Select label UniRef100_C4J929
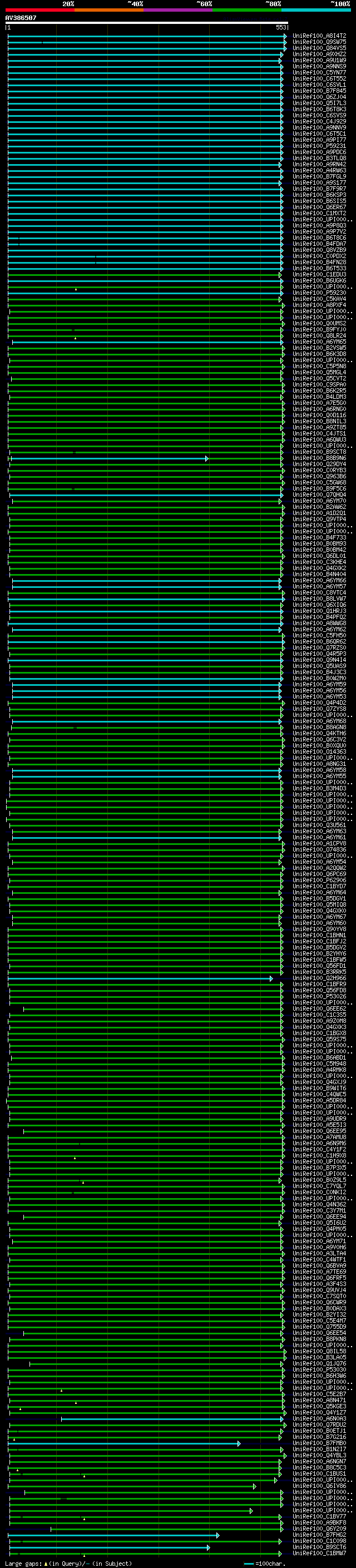The image size is (356, 1568). pos(319,122)
